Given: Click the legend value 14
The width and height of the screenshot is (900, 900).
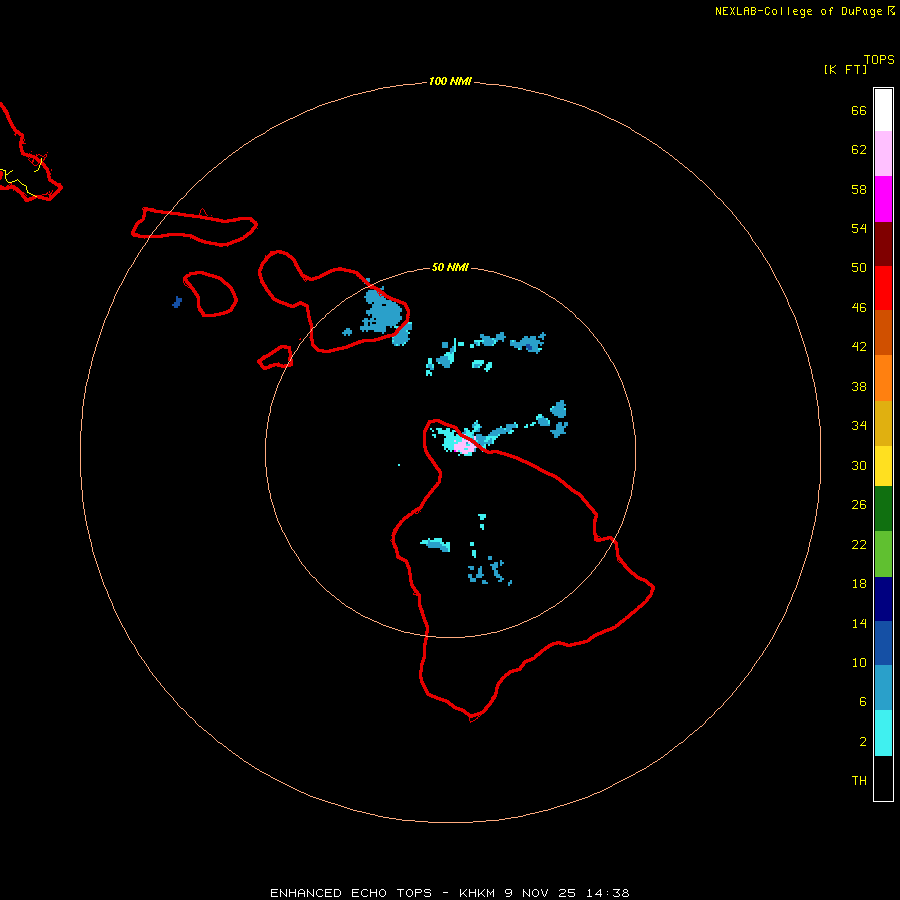Looking at the screenshot, I should click(x=859, y=623).
